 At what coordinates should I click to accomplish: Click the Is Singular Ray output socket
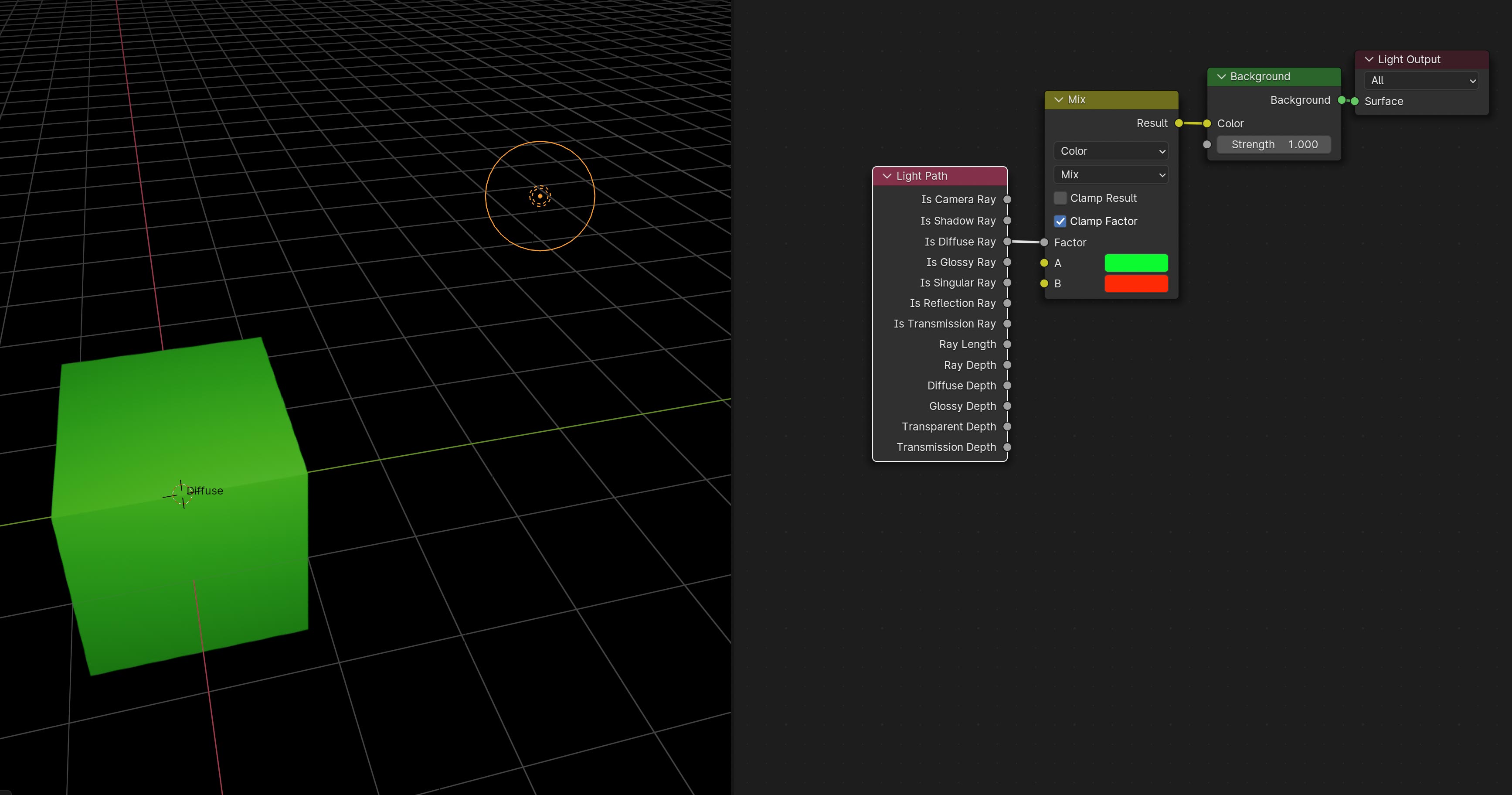click(x=1007, y=283)
